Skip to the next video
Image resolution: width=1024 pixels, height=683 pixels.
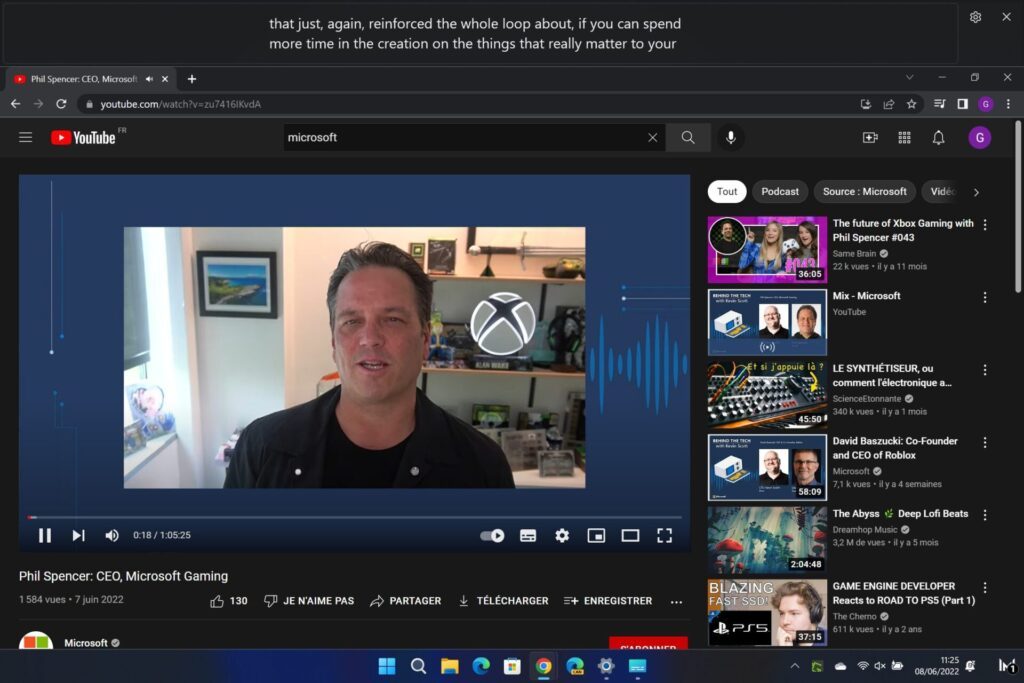coord(78,535)
